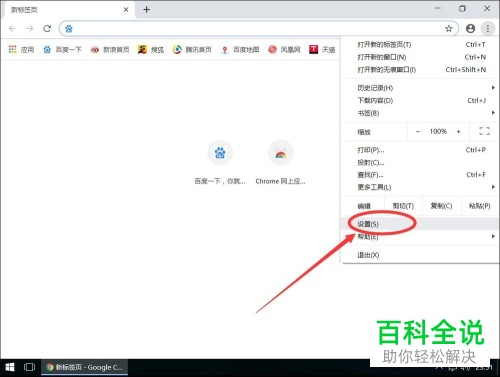The width and height of the screenshot is (500, 377).
Task: Open Settings (S) from the menu
Action: pyautogui.click(x=420, y=224)
